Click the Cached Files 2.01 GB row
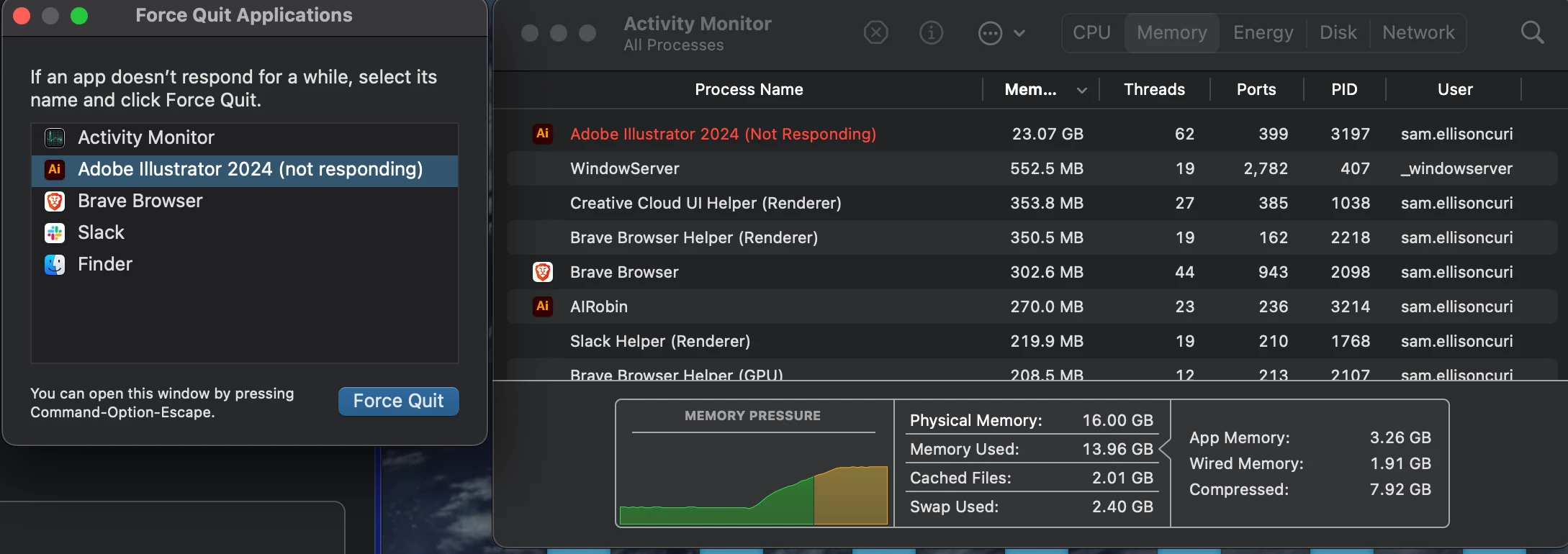The height and width of the screenshot is (554, 1568). (x=1031, y=478)
